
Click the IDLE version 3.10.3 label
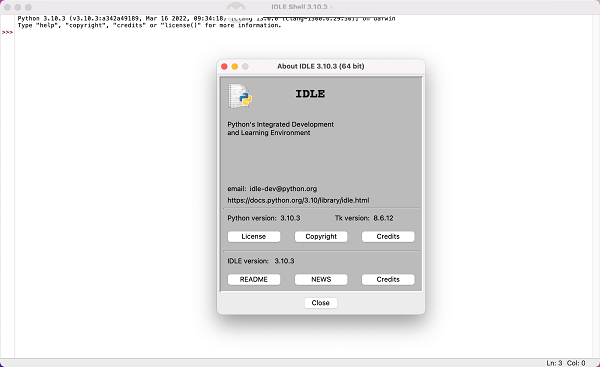[x=261, y=261]
